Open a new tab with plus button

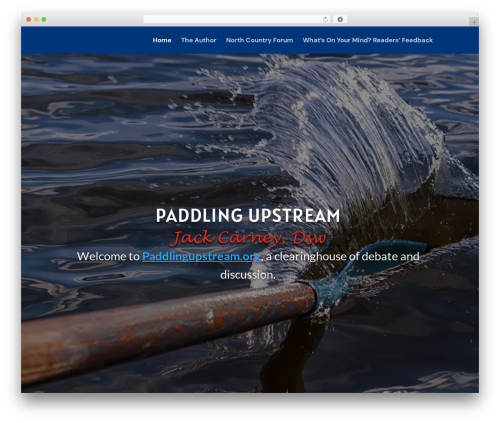tap(474, 22)
